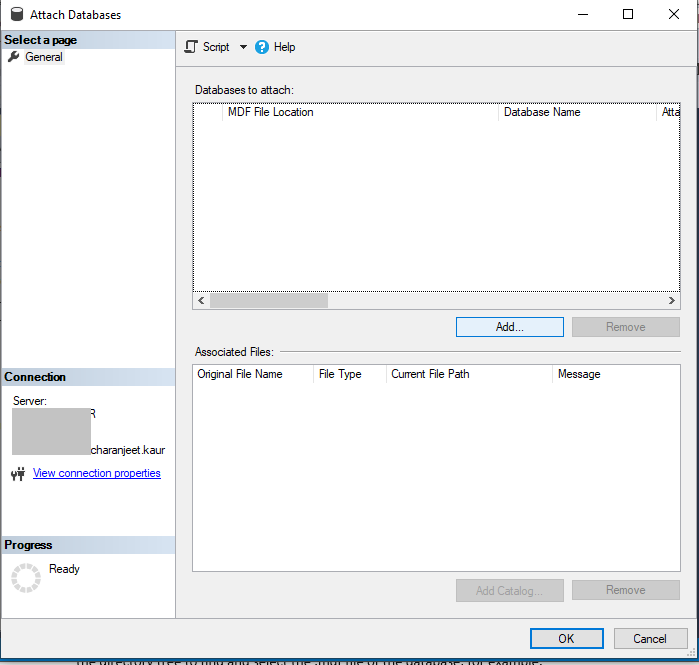This screenshot has width=699, height=665.
Task: Click the resize grip at the dialog corner
Action: (691, 653)
